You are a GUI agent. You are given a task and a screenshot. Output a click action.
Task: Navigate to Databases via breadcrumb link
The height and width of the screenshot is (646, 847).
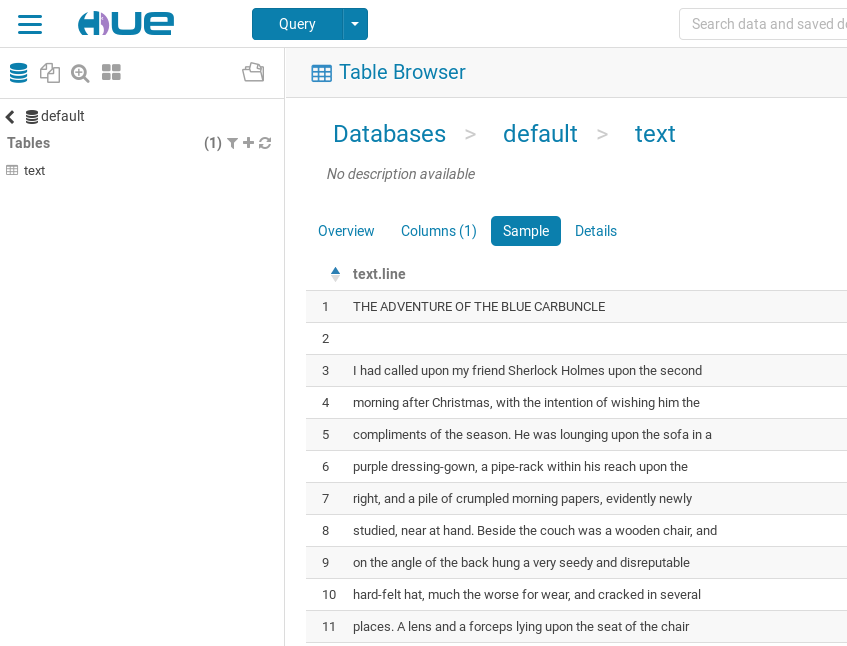click(389, 134)
